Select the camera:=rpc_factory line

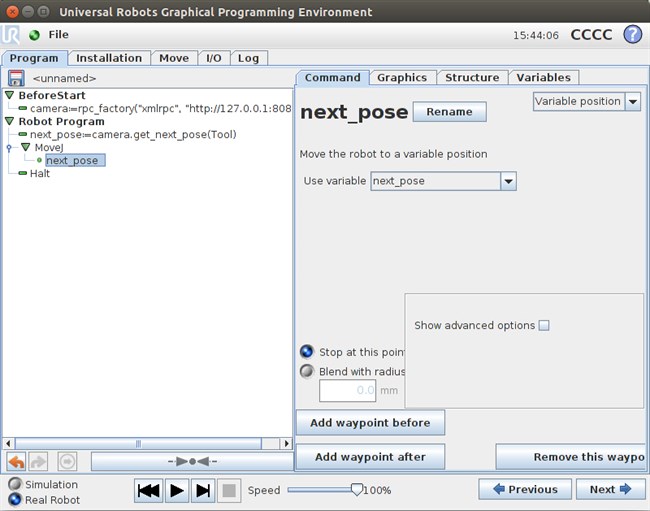[x=160, y=109]
